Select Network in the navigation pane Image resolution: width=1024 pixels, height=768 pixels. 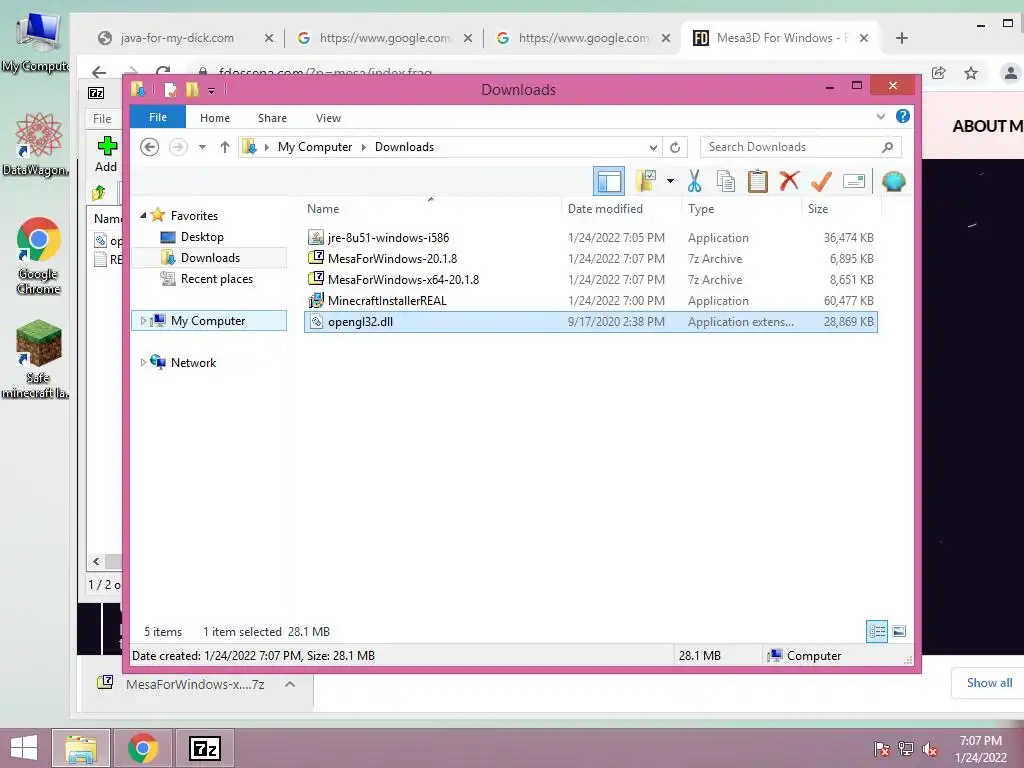(193, 362)
